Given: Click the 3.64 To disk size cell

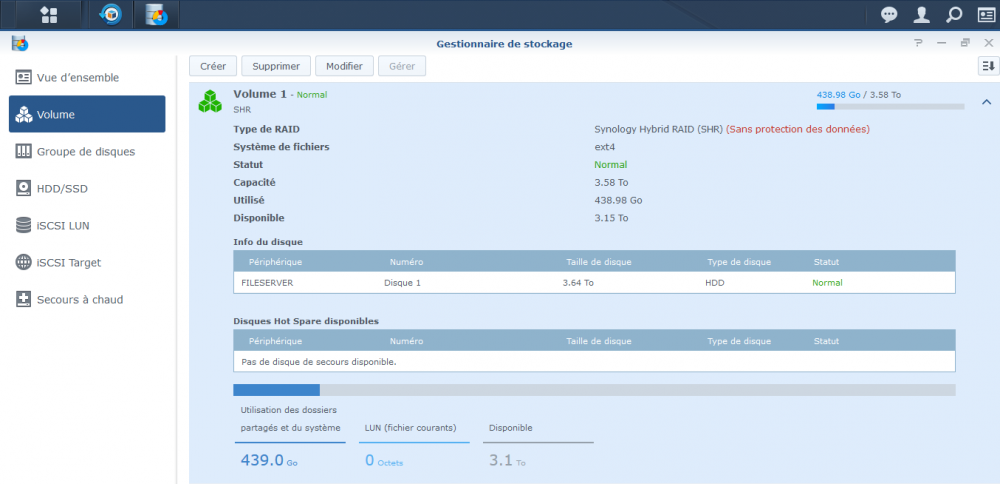Looking at the screenshot, I should (x=578, y=282).
